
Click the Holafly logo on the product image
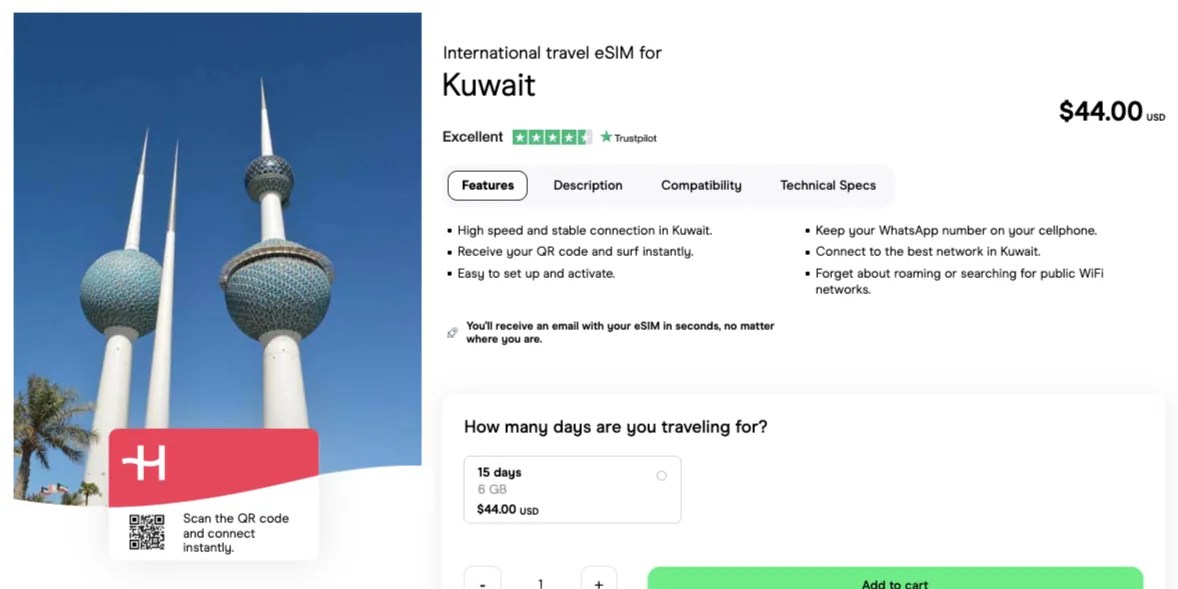(143, 463)
